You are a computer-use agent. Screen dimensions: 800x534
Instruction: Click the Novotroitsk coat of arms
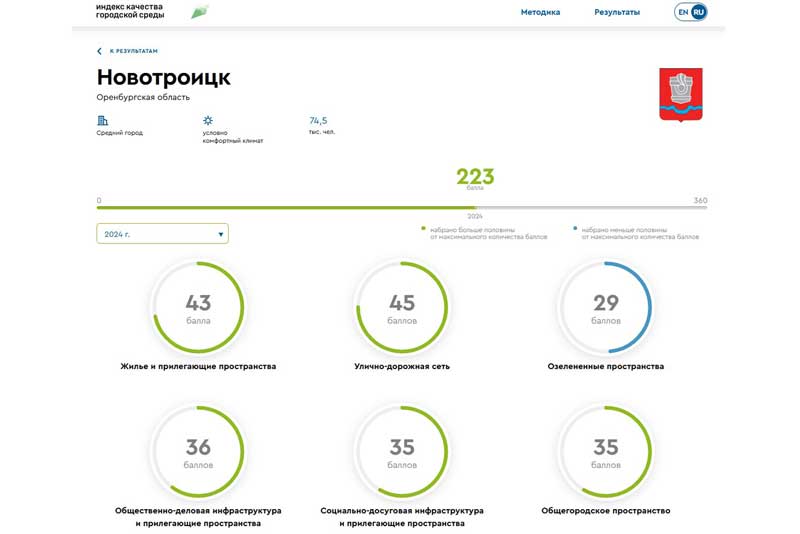(681, 94)
